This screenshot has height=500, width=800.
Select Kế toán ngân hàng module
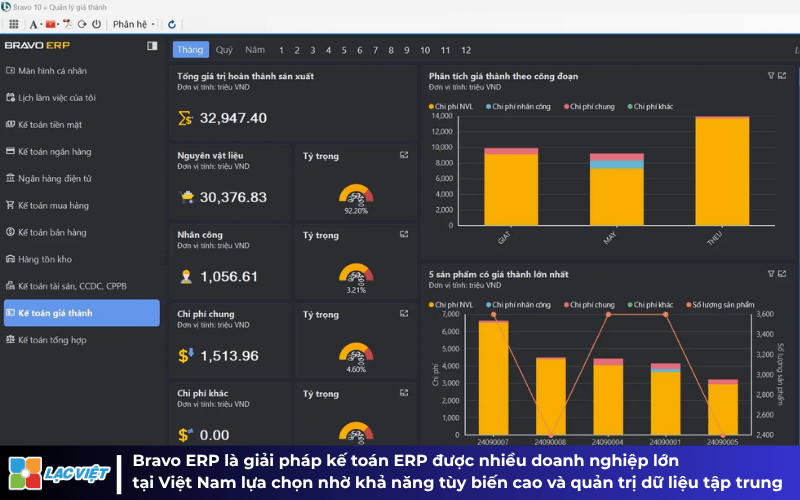pos(48,152)
